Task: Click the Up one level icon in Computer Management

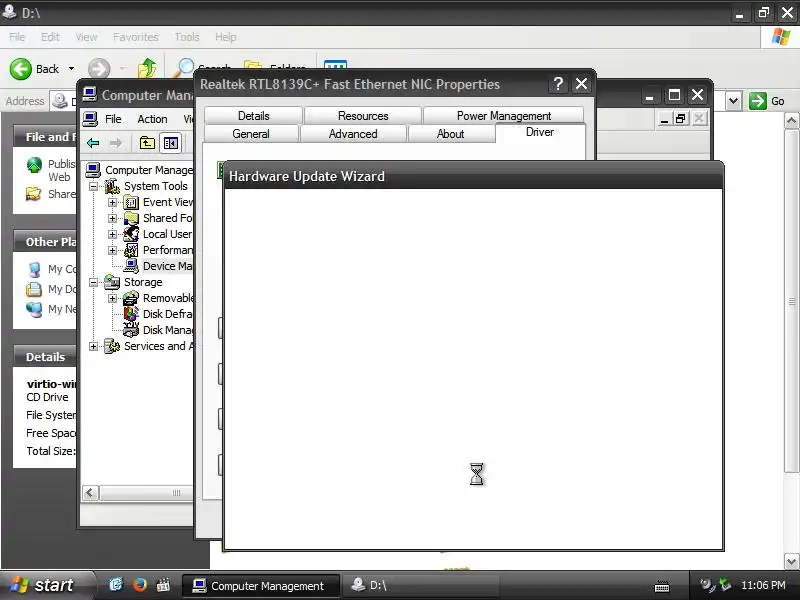Action: [147, 143]
